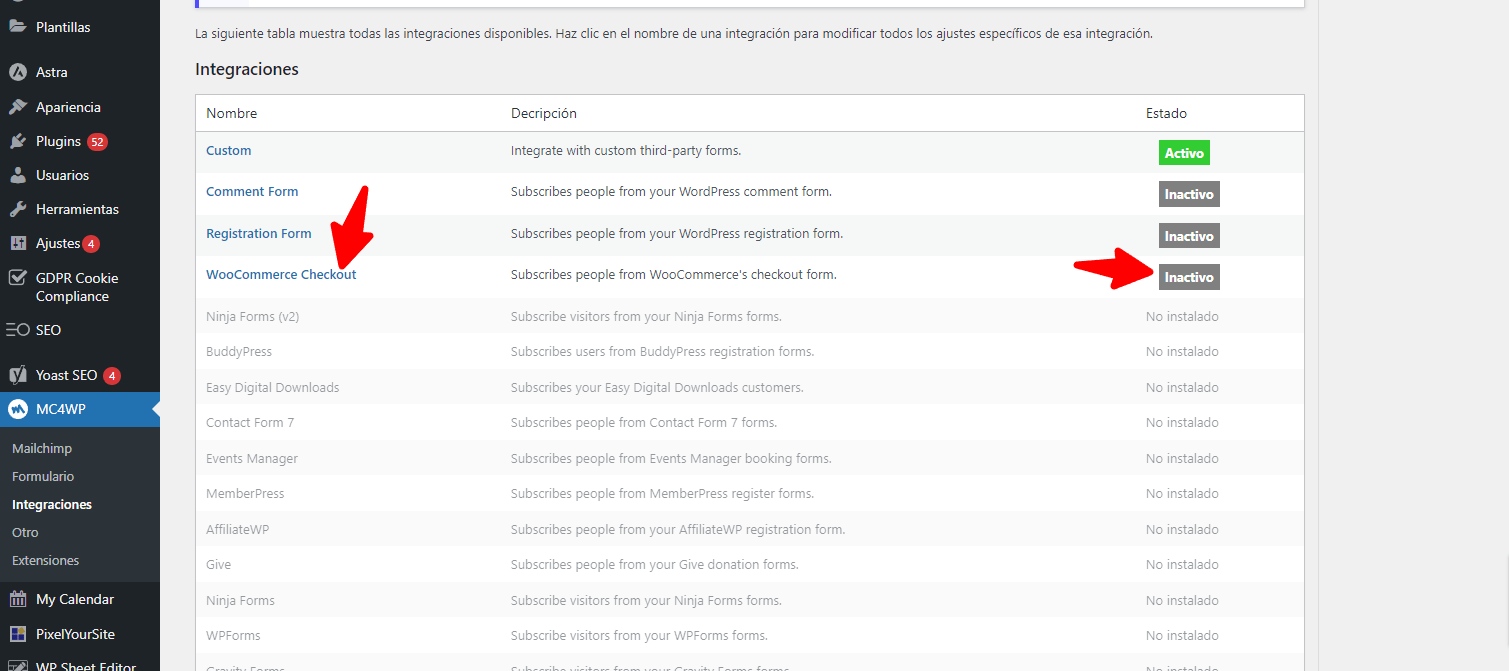
Task: Click the Estado column header
Action: [1166, 113]
